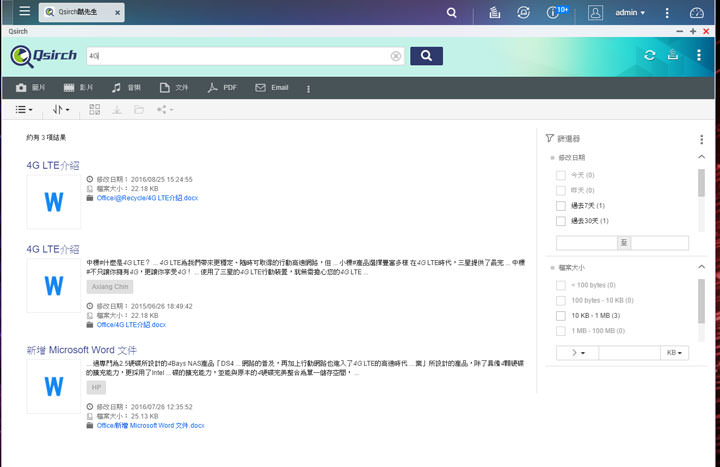Enable the 10 KB - 1 MB size filter
Image resolution: width=720 pixels, height=467 pixels.
[x=561, y=315]
